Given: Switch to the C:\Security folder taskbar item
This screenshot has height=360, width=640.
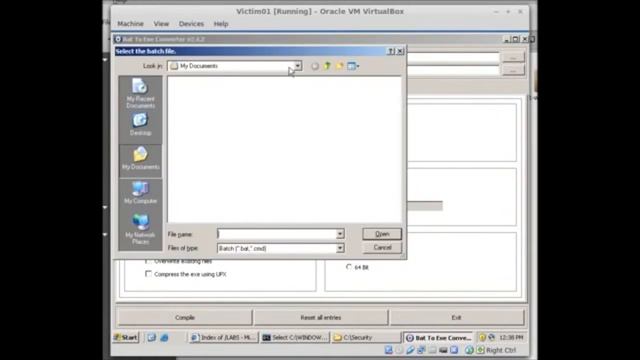Looking at the screenshot, I should 366,338.
